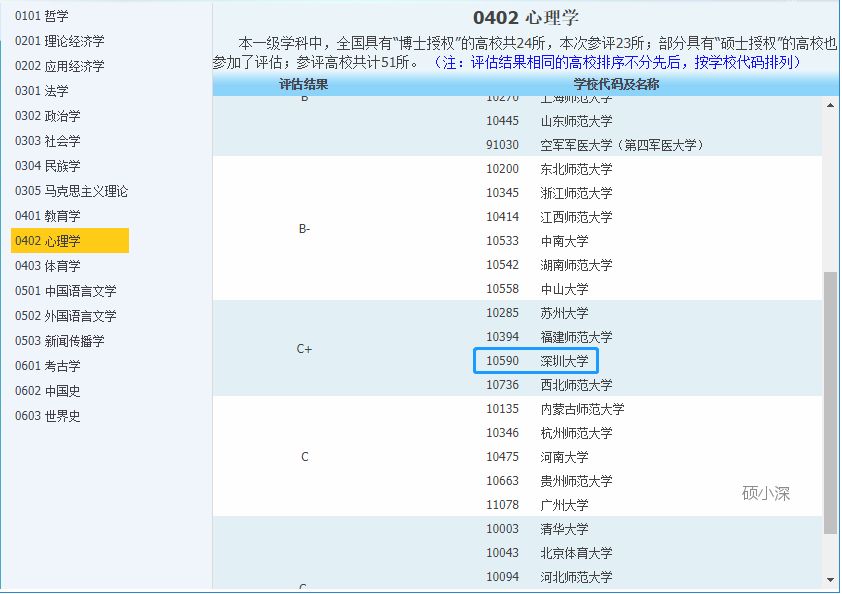Click the C+ rating cell
842x594 pixels.
pyautogui.click(x=304, y=349)
